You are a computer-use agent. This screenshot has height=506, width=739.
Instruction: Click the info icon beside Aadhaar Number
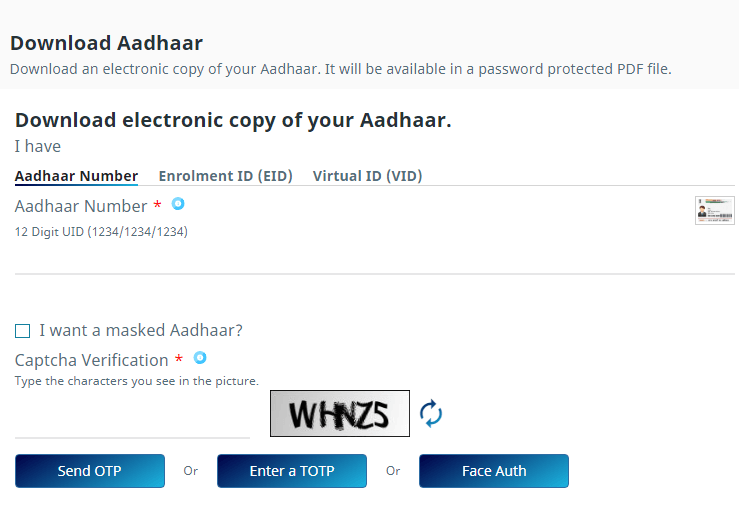click(178, 204)
